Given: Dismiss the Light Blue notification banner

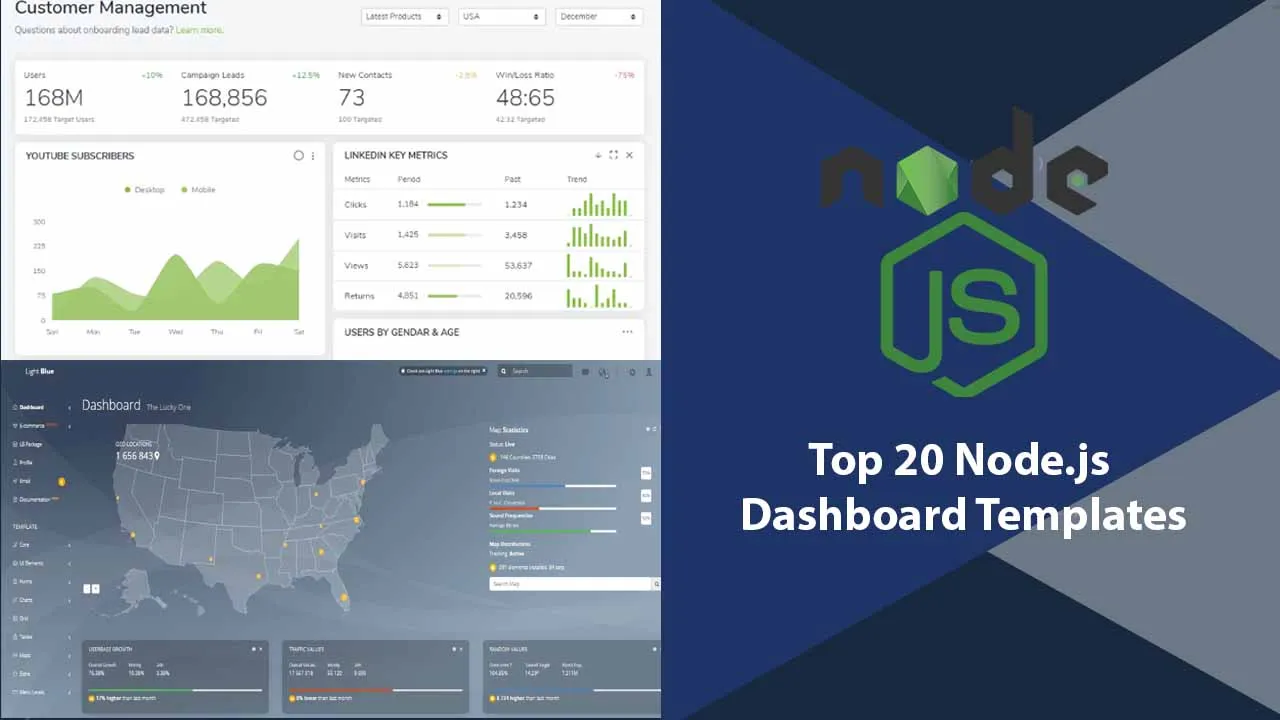Looking at the screenshot, I should pyautogui.click(x=484, y=370).
